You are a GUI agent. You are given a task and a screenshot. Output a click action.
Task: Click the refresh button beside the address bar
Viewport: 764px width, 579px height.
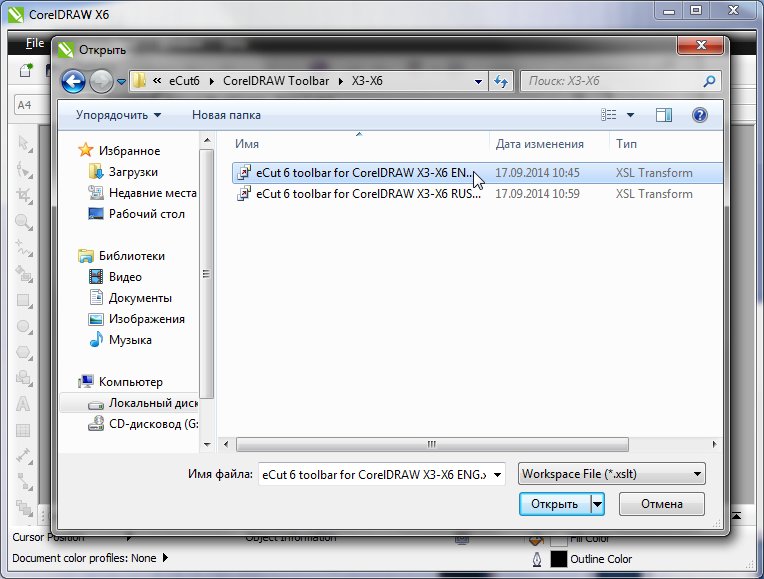pyautogui.click(x=501, y=81)
